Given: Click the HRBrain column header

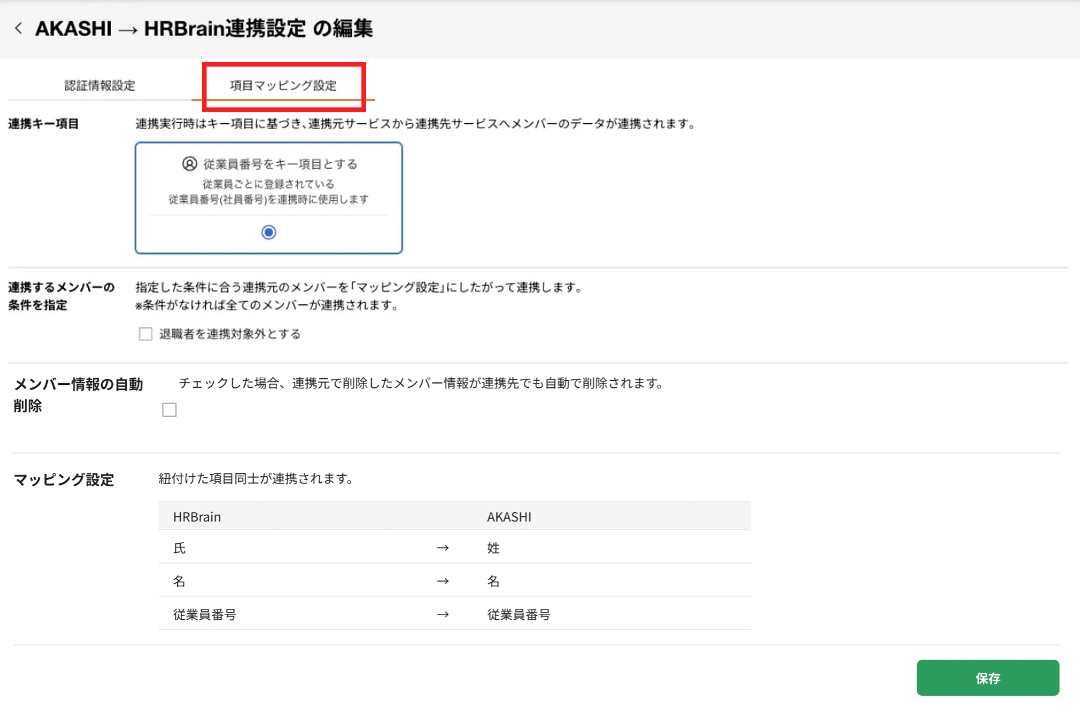Looking at the screenshot, I should [197, 516].
